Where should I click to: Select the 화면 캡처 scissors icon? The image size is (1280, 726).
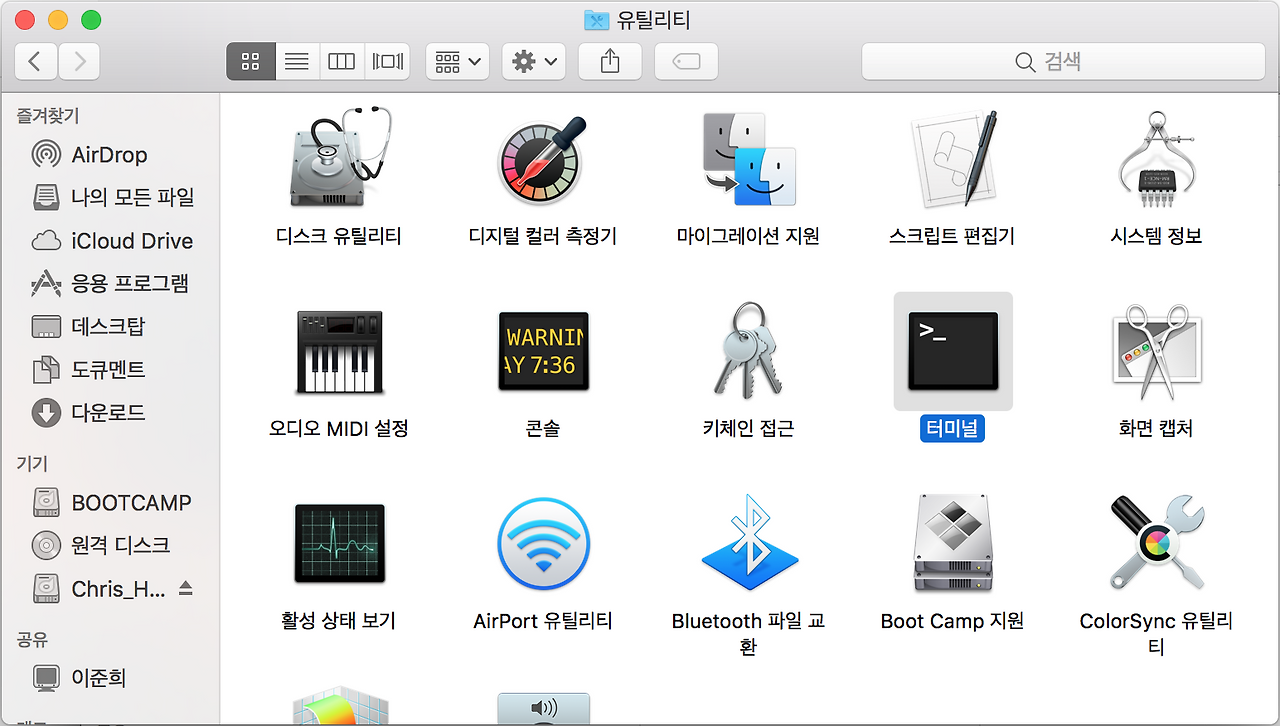coord(1157,352)
